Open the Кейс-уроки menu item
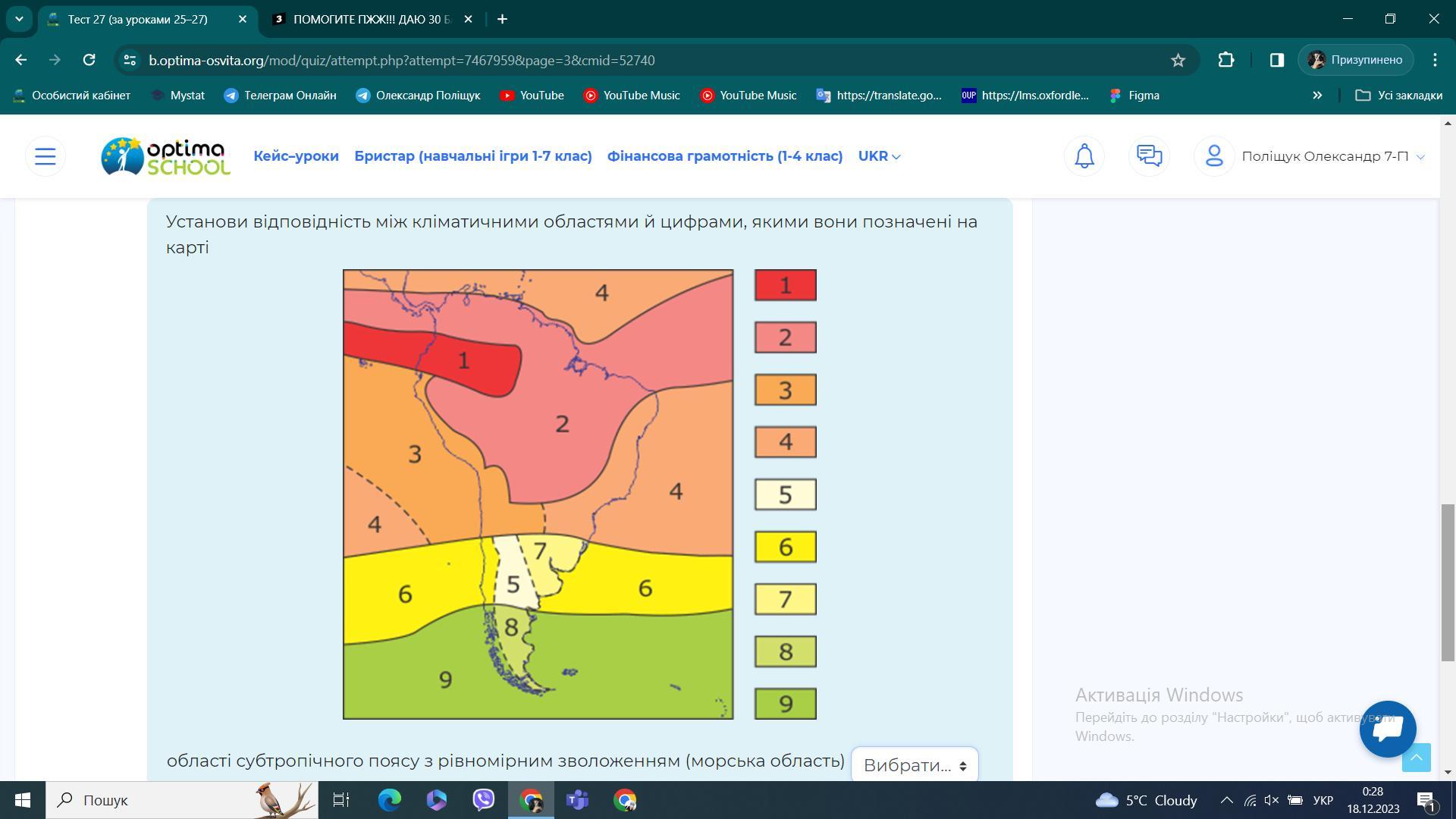The image size is (1456, 819). (296, 156)
